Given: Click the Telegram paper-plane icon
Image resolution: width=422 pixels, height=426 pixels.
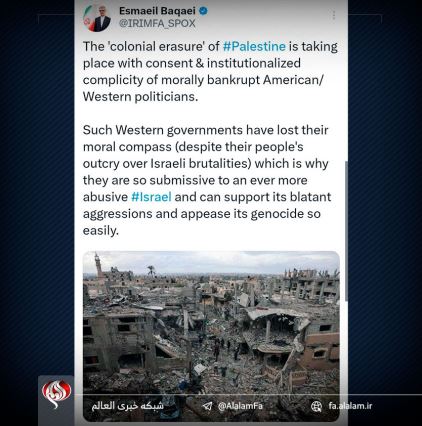Looking at the screenshot, I should coord(207,406).
